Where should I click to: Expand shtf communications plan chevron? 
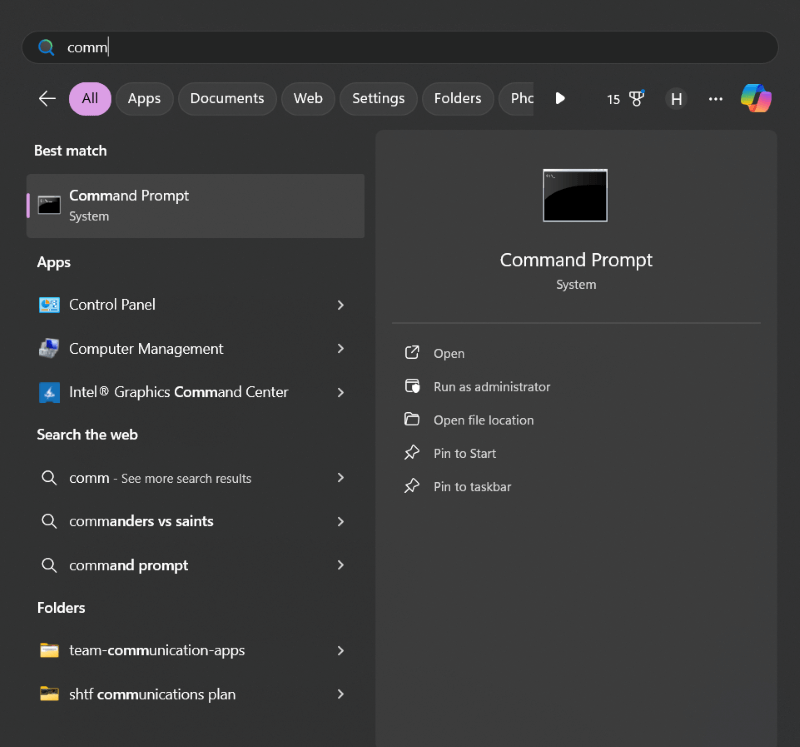pos(341,694)
